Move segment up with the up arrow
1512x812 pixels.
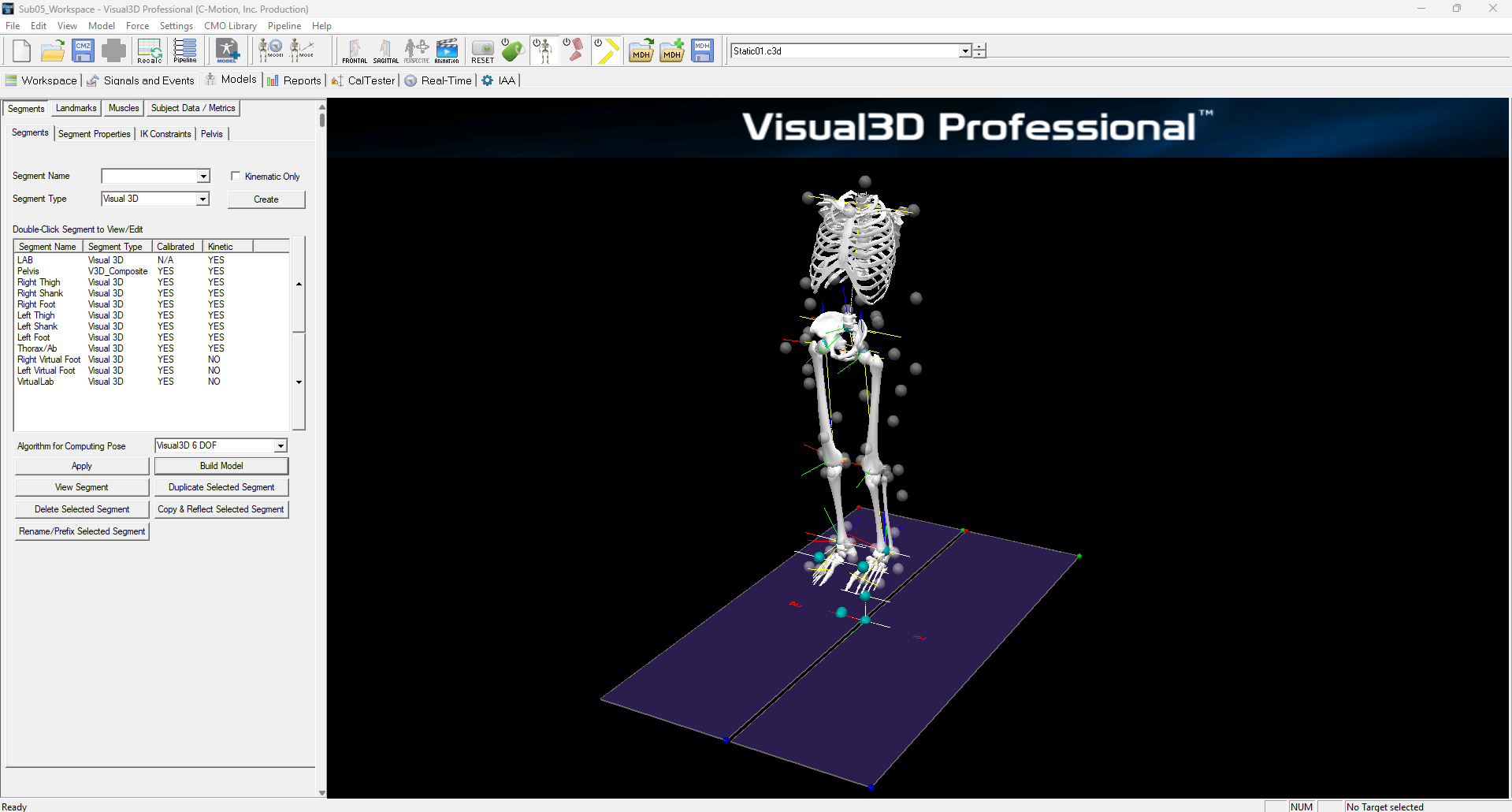pos(299,284)
